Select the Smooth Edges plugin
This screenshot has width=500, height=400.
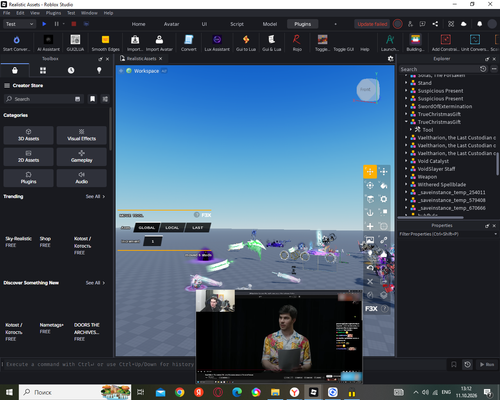105,43
